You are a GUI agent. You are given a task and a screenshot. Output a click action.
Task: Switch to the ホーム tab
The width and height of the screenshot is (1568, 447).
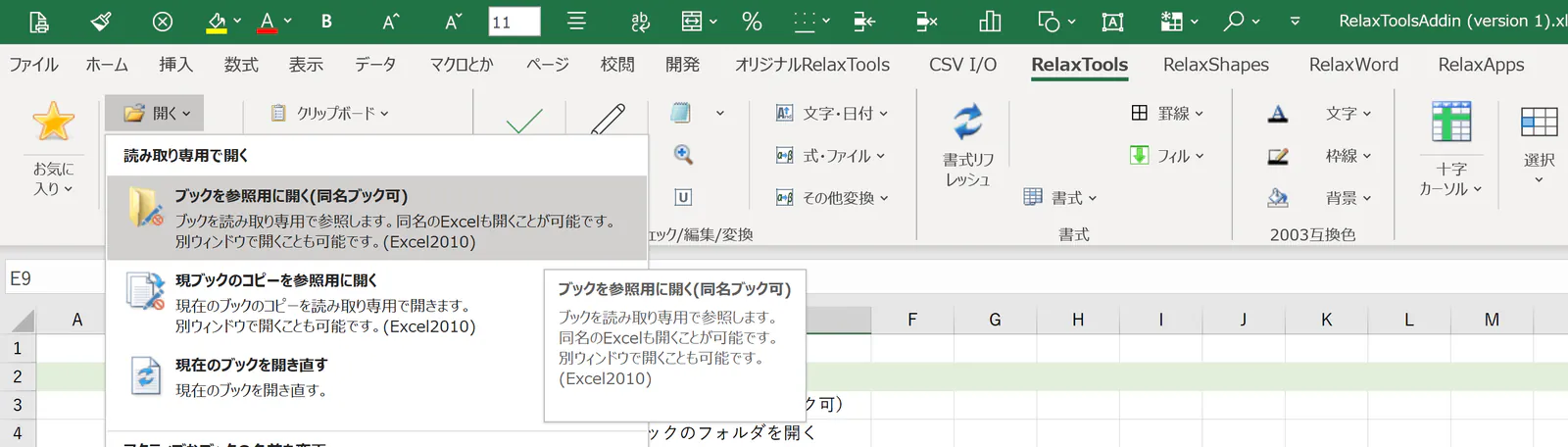(x=107, y=65)
